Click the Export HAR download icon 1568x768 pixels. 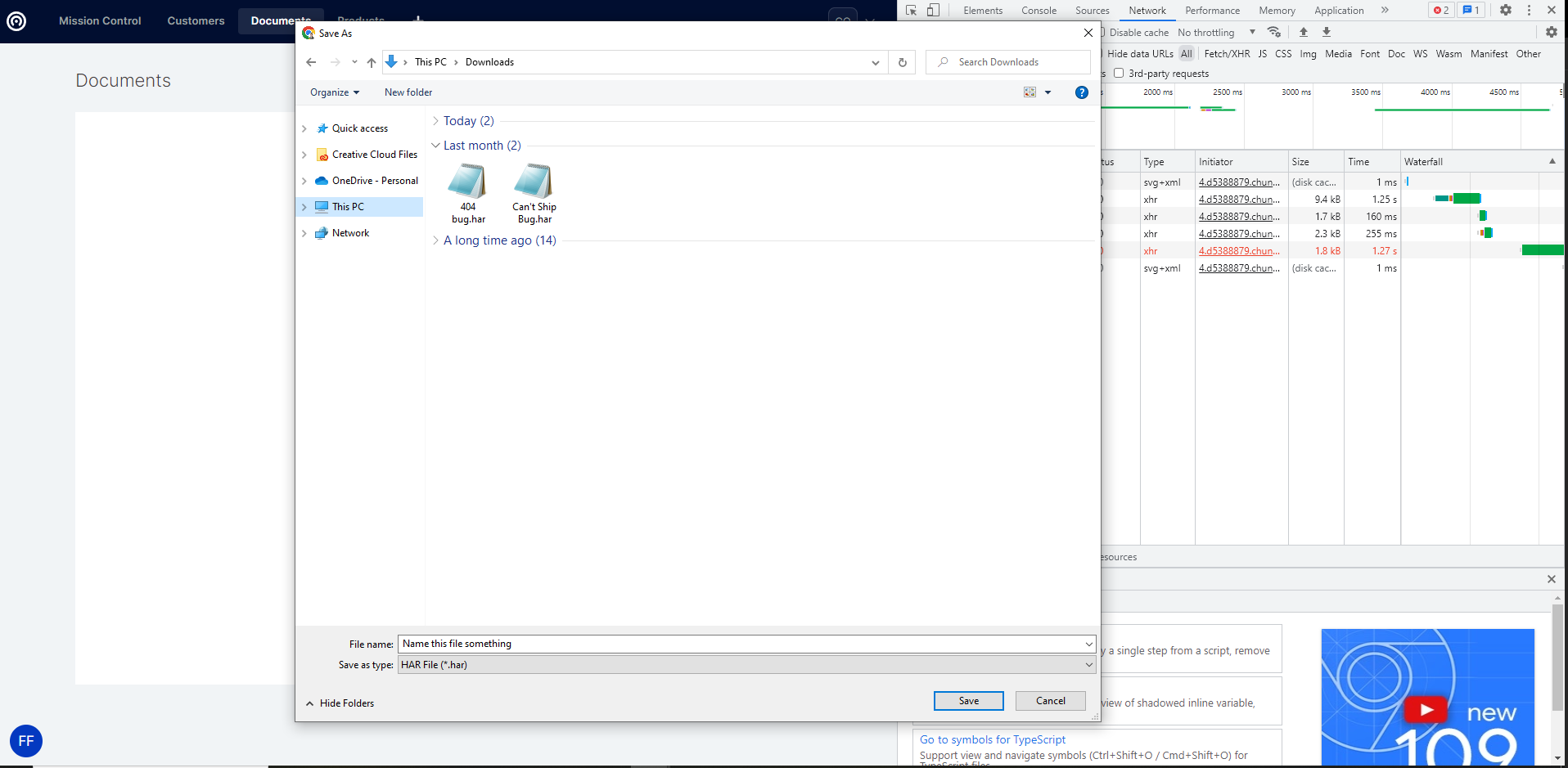[x=1327, y=32]
